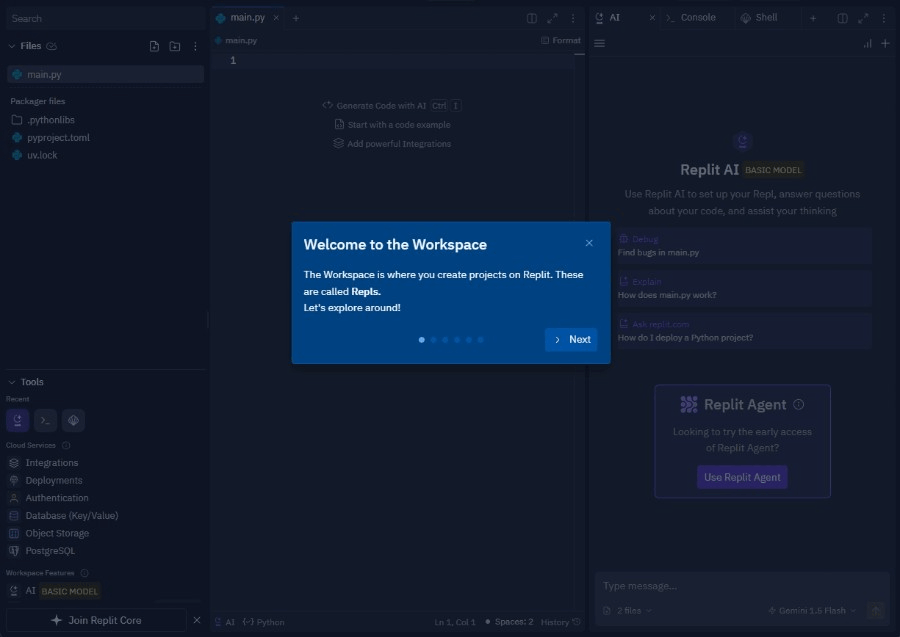Open editor pane three-dot menu

click(x=572, y=18)
